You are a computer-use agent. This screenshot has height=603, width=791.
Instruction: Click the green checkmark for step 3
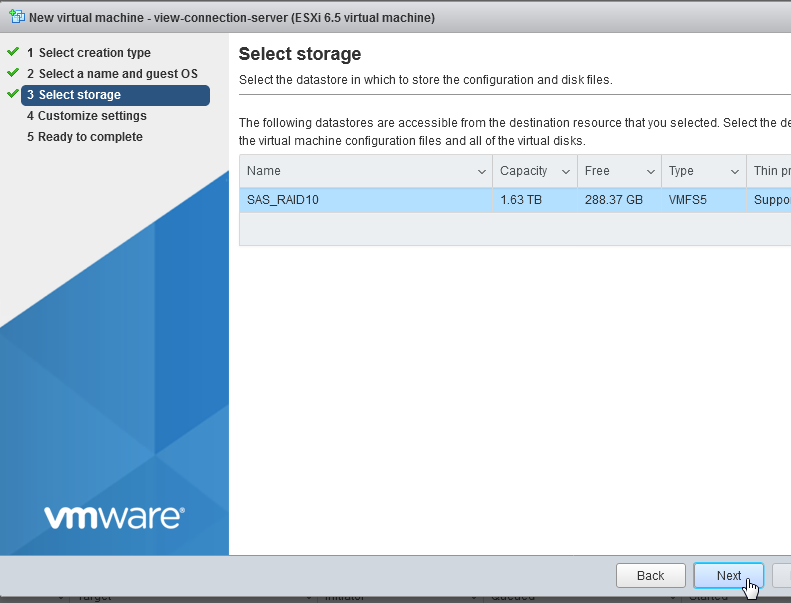pos(13,93)
